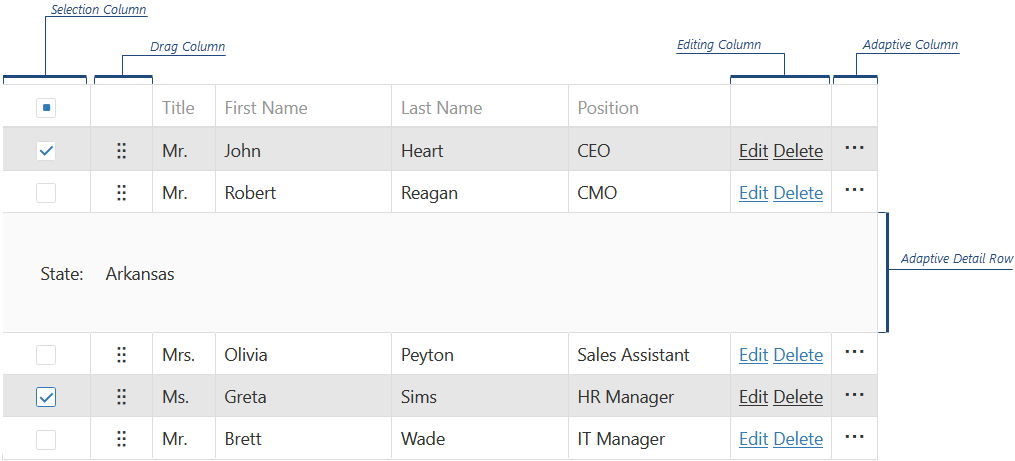Click drag handle for Greta Sims
This screenshot has height=461, width=1015.
[121, 397]
